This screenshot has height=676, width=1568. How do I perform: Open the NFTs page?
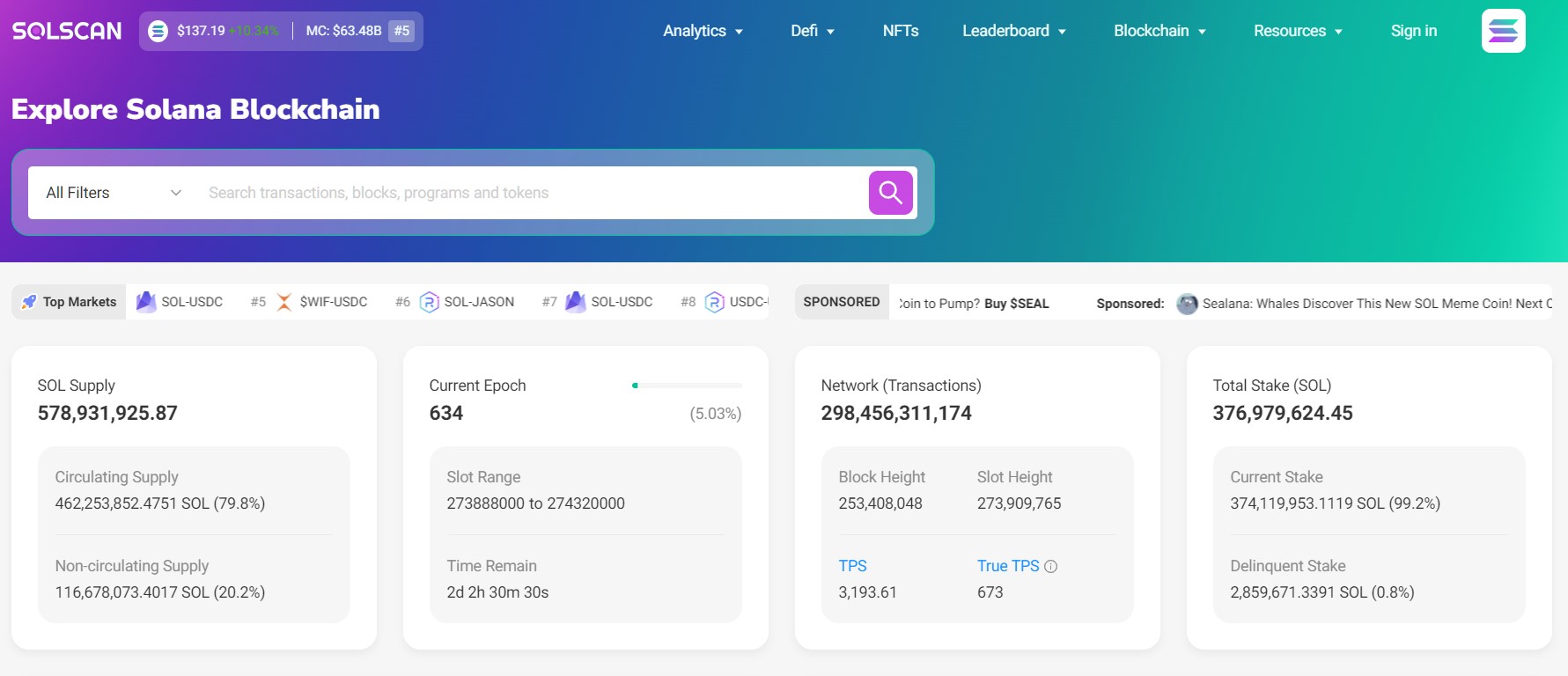point(900,31)
